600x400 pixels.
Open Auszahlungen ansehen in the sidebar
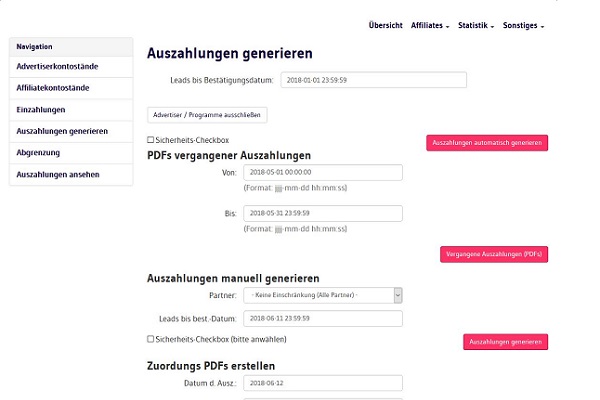58,175
